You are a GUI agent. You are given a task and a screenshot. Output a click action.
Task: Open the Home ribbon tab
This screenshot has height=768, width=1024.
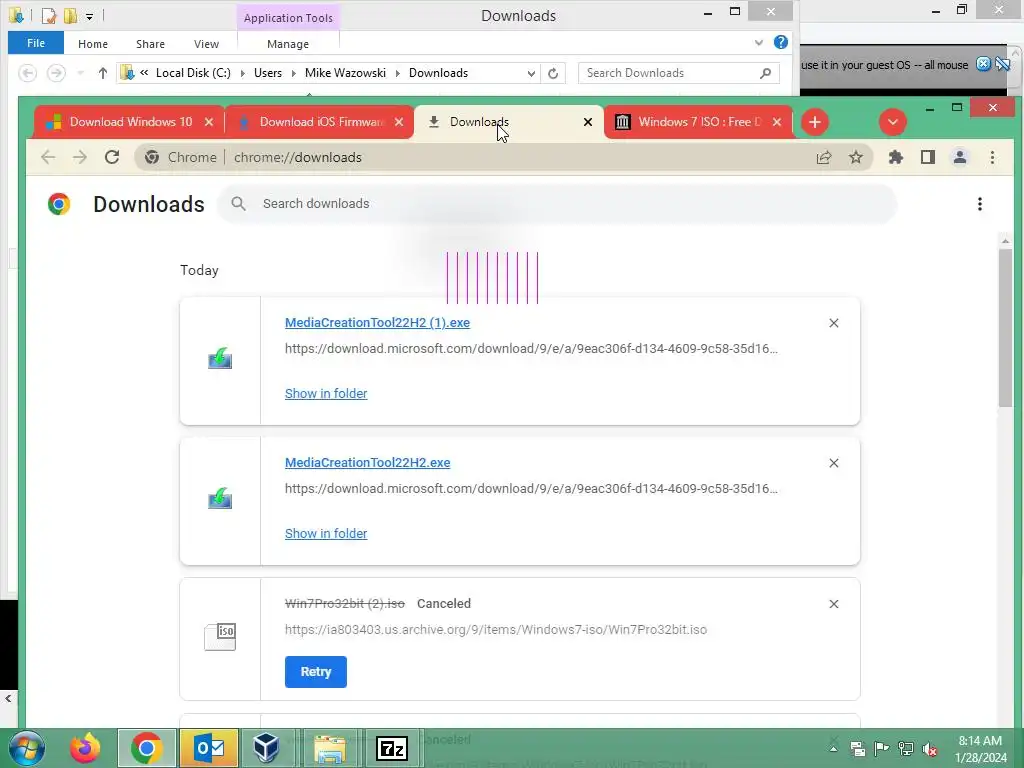(x=93, y=44)
